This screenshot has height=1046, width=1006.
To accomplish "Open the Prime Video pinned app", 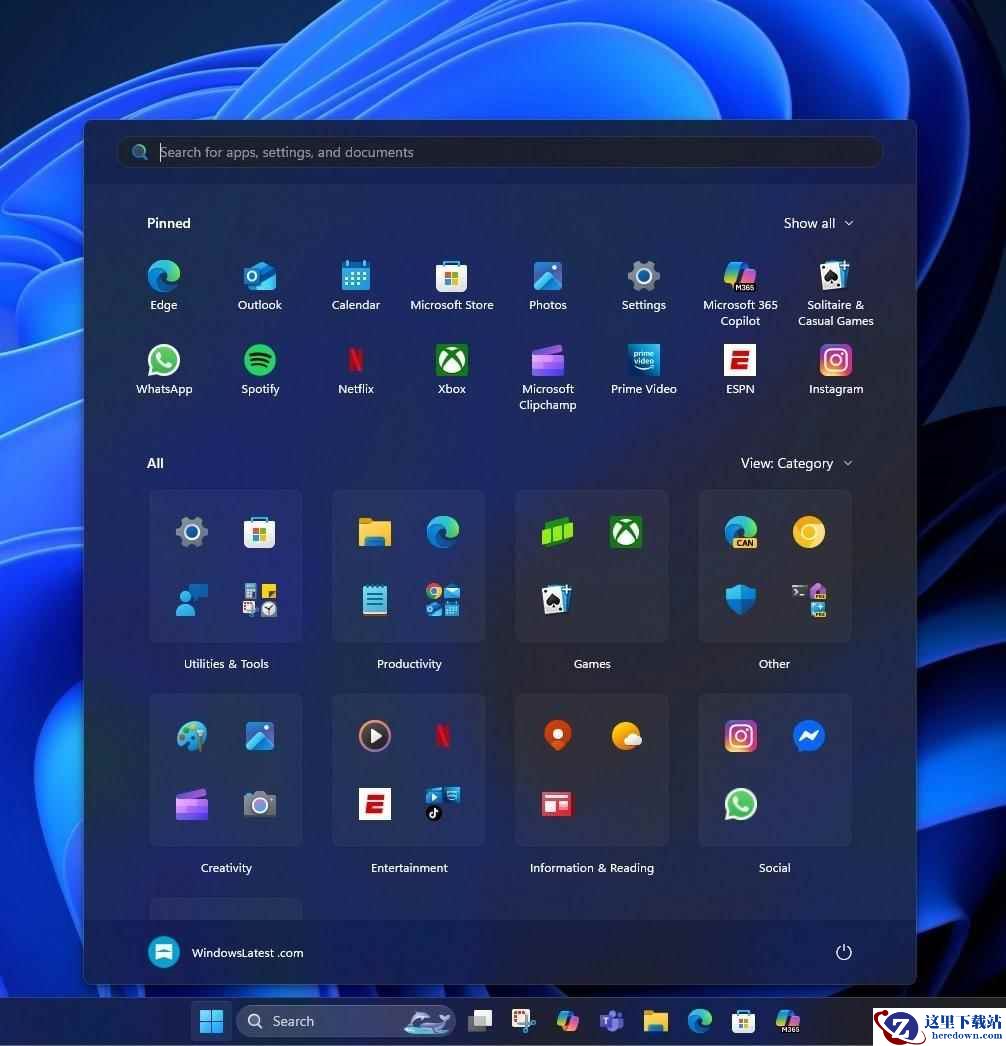I will (x=644, y=370).
